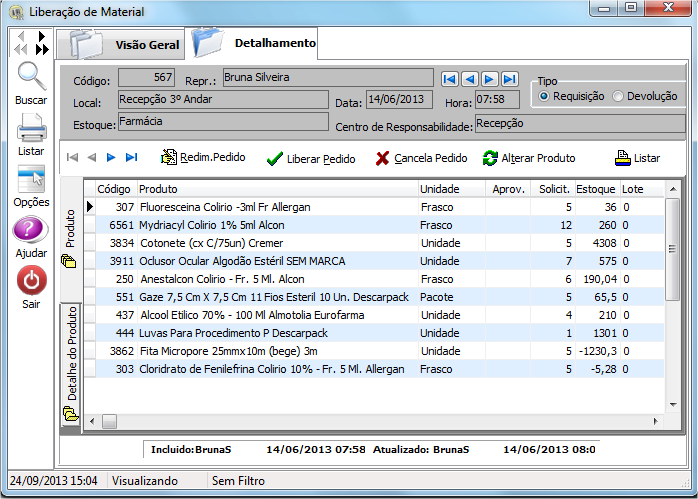
Task: Click the Redim.Pedido toolbar button
Action: [203, 158]
